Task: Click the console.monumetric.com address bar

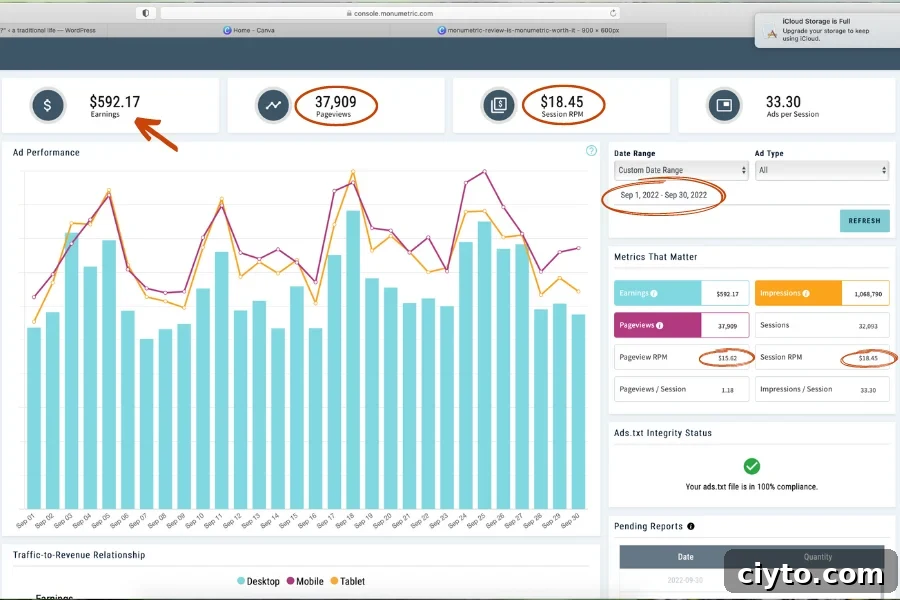Action: click(390, 13)
